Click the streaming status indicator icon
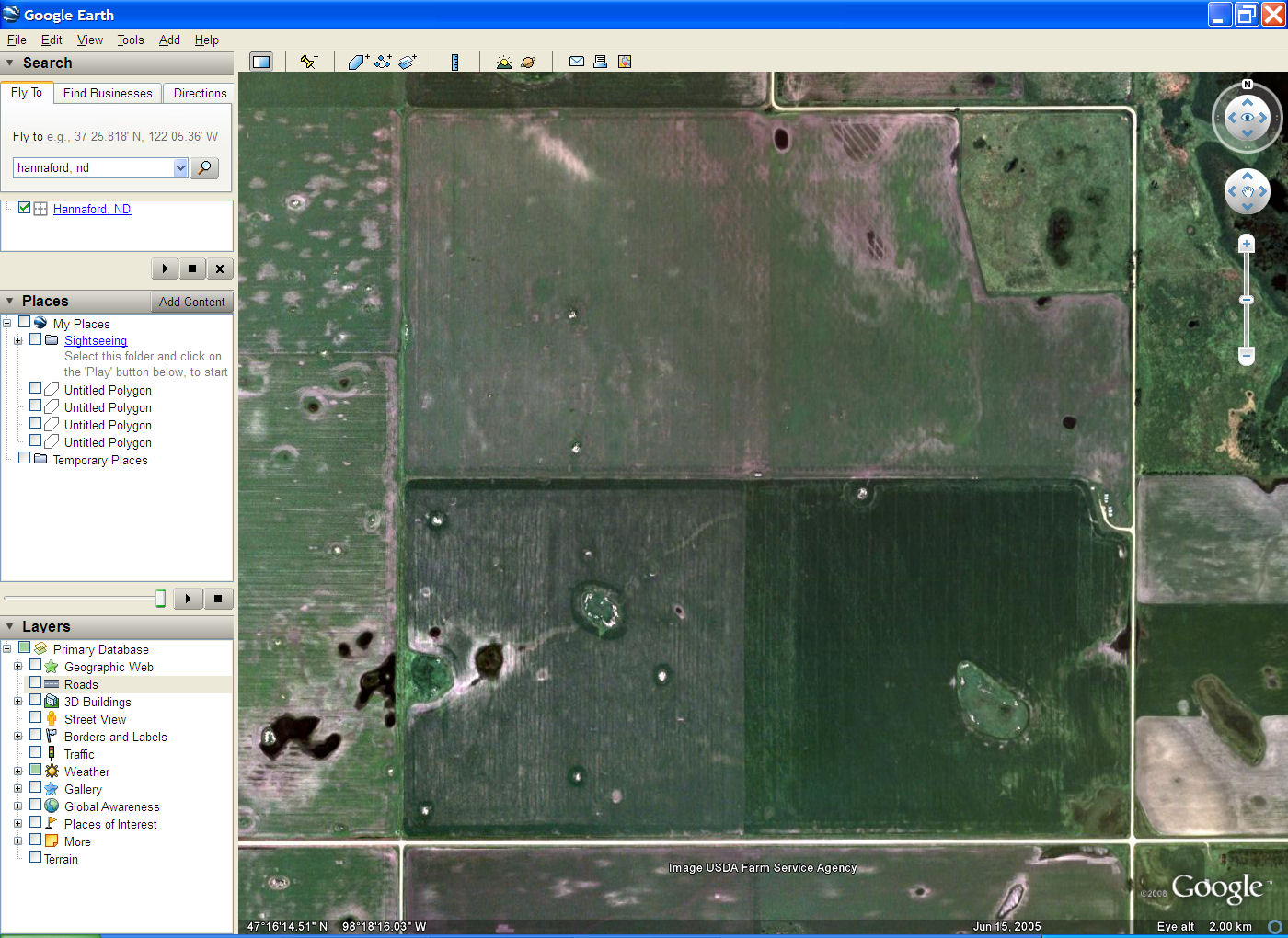1288x938 pixels. pyautogui.click(x=1275, y=926)
